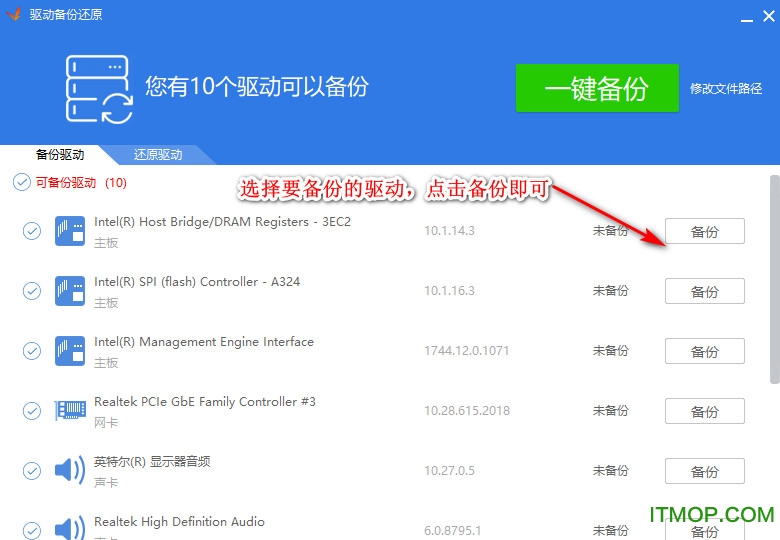Click 未备份 status of Realtek High Definition Audio
This screenshot has height=540, width=780.
pos(610,531)
